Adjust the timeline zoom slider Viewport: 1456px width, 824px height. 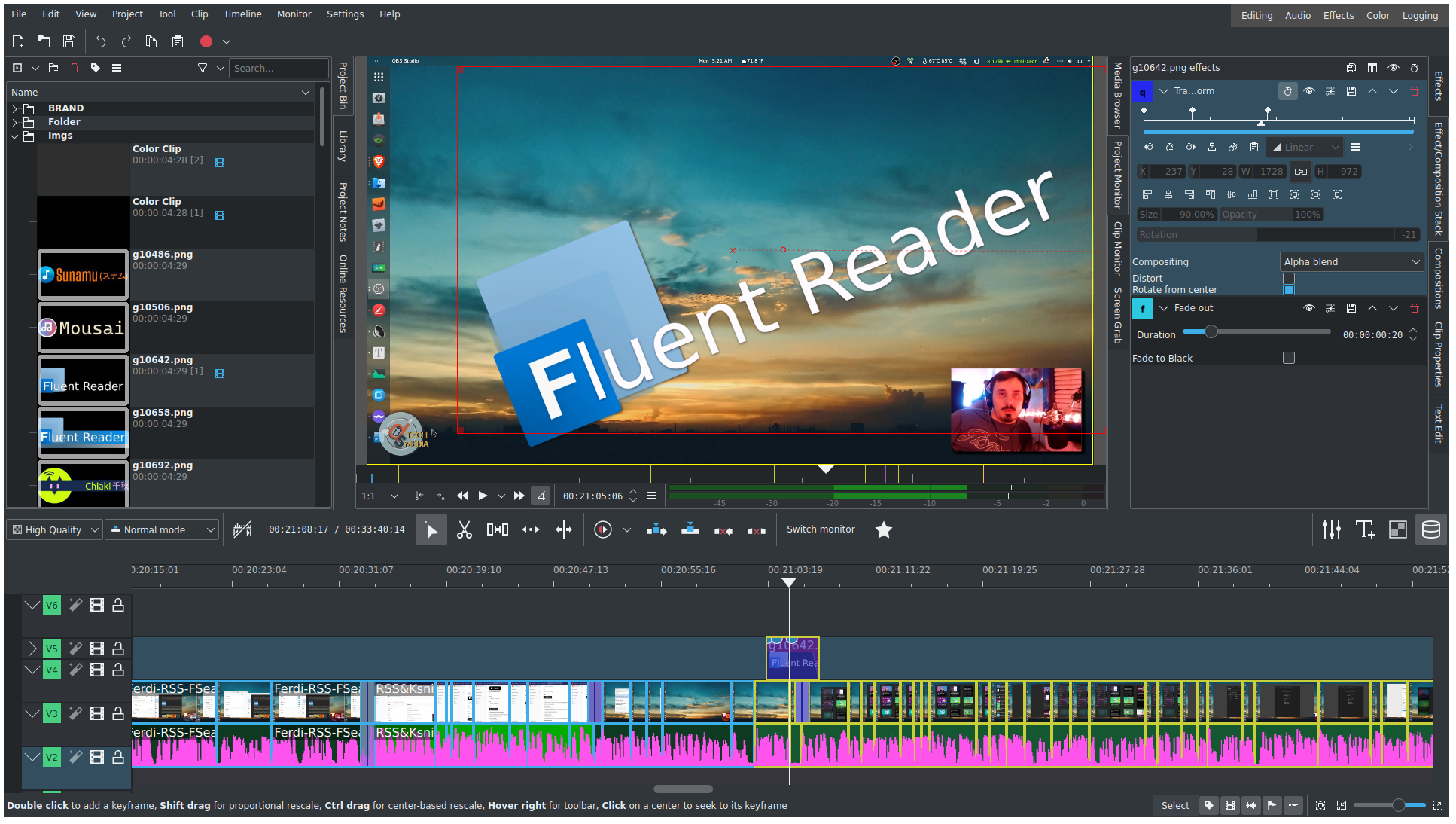click(1389, 806)
